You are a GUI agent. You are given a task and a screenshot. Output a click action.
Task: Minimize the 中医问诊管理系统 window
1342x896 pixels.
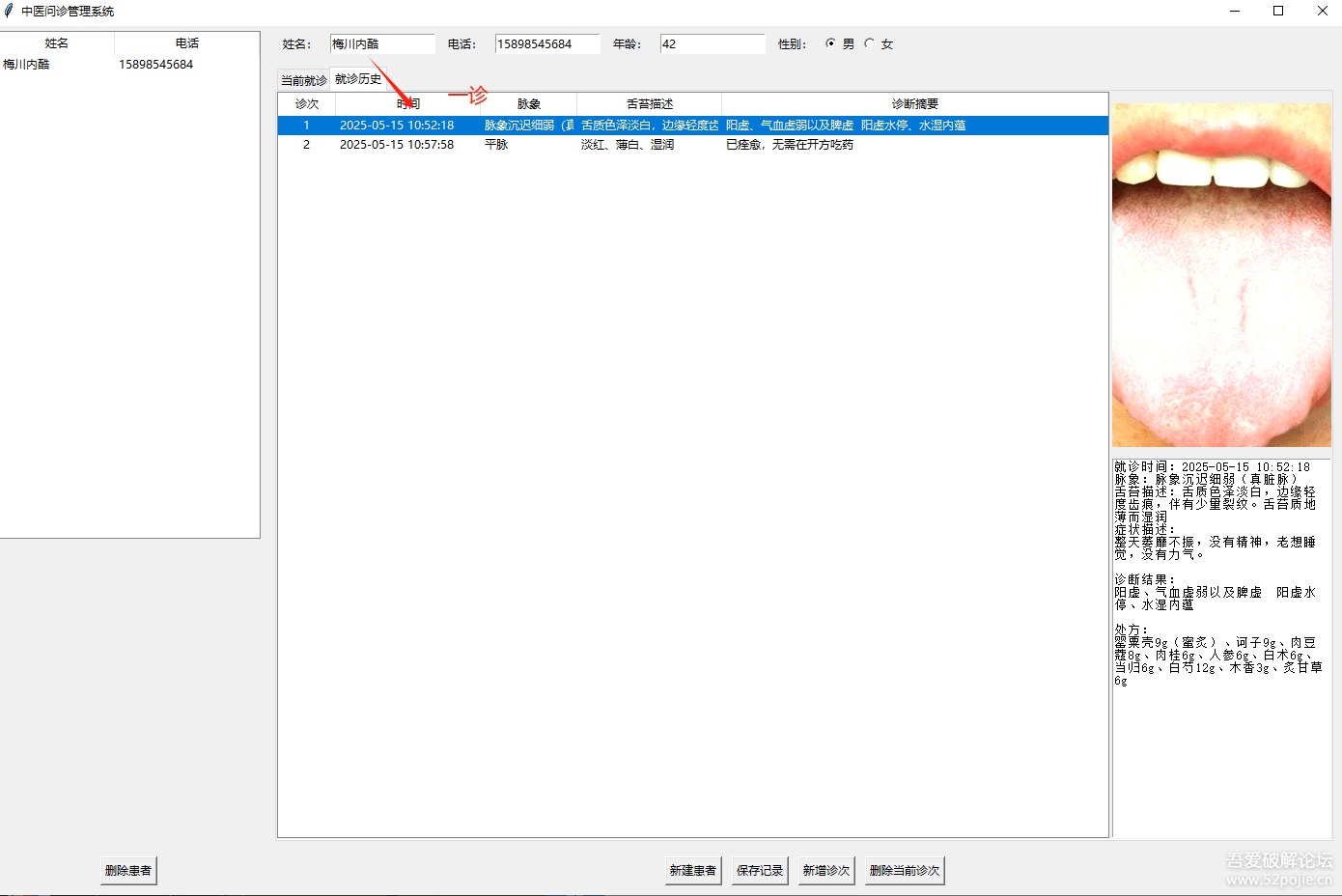1235,11
